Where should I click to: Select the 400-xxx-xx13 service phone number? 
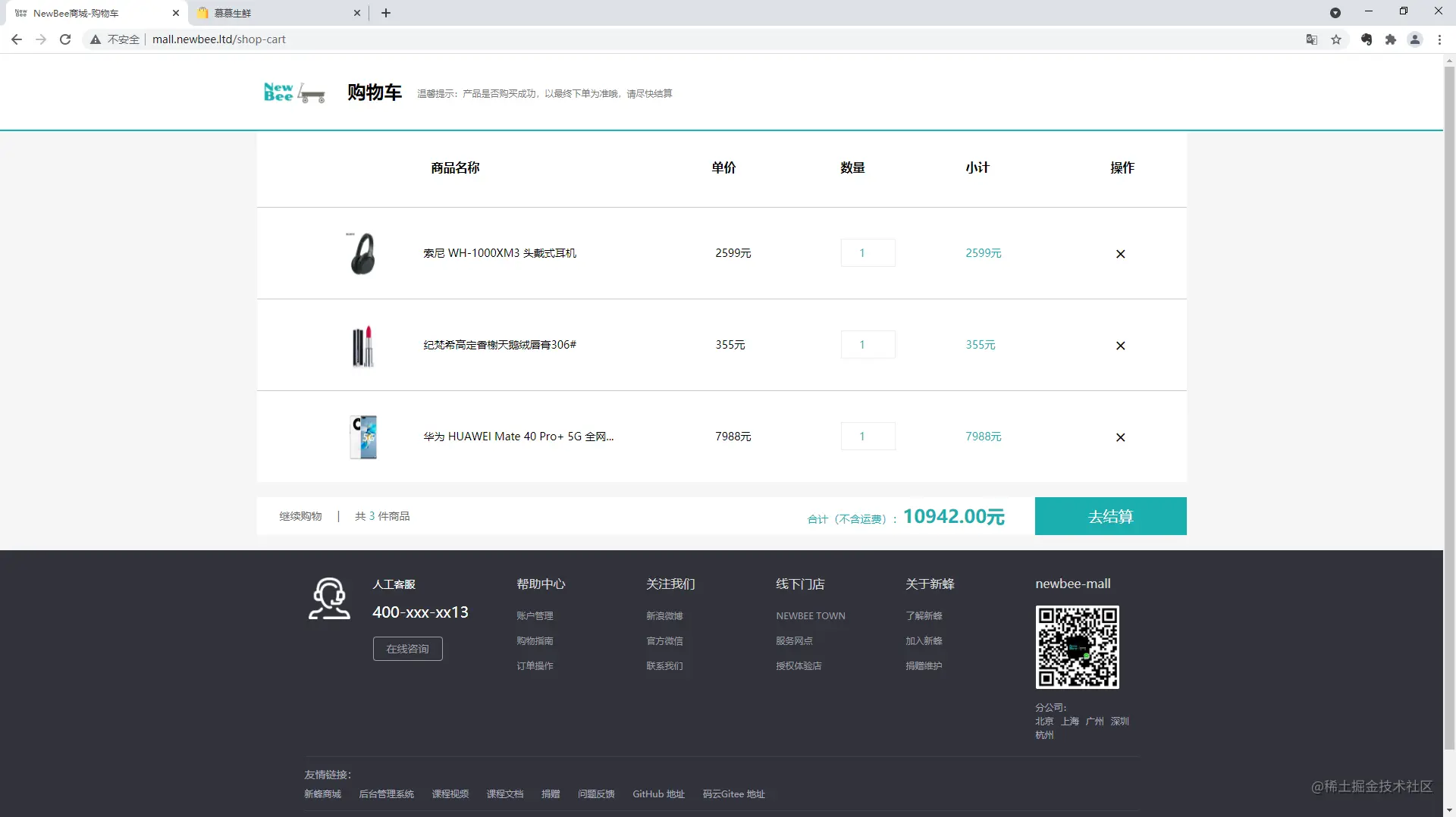click(x=420, y=612)
